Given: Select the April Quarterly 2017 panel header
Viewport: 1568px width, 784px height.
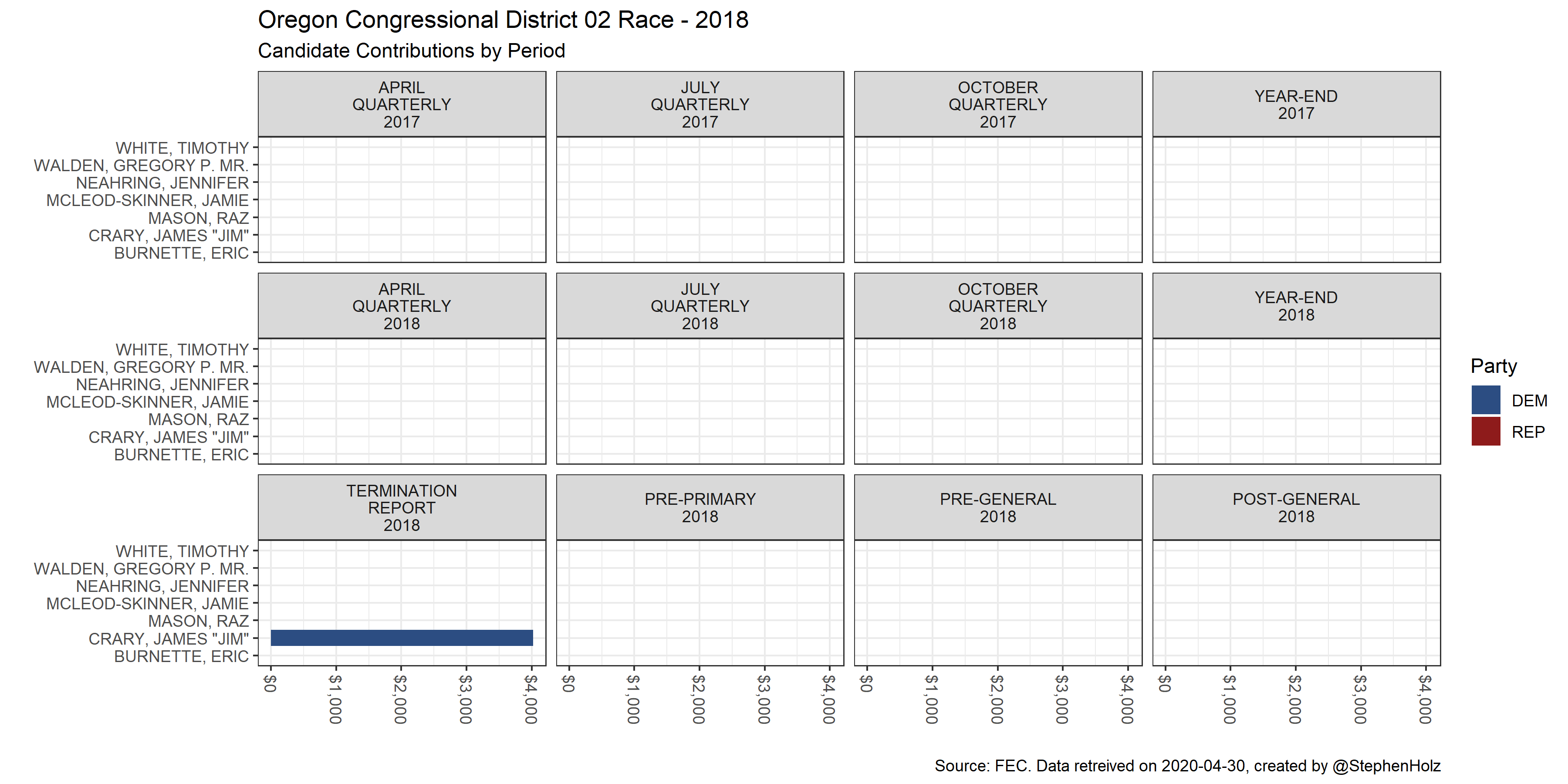Looking at the screenshot, I should pyautogui.click(x=402, y=105).
